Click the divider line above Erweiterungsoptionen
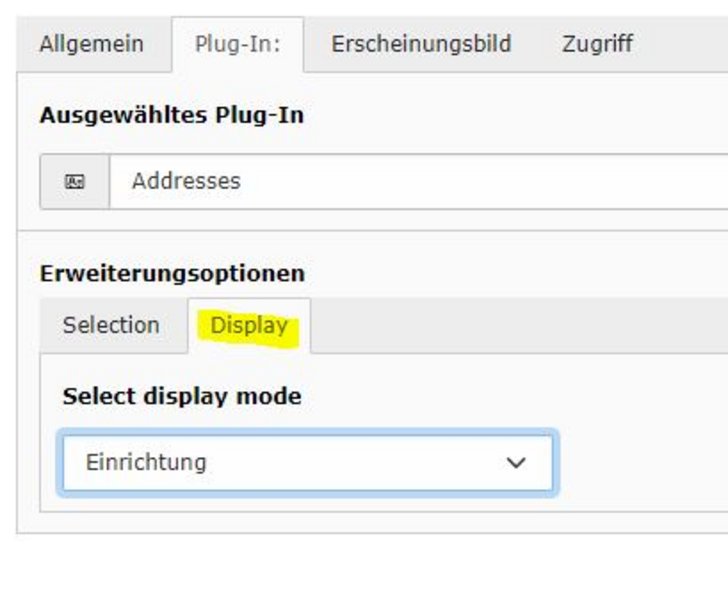The width and height of the screenshot is (728, 600). coord(372,231)
